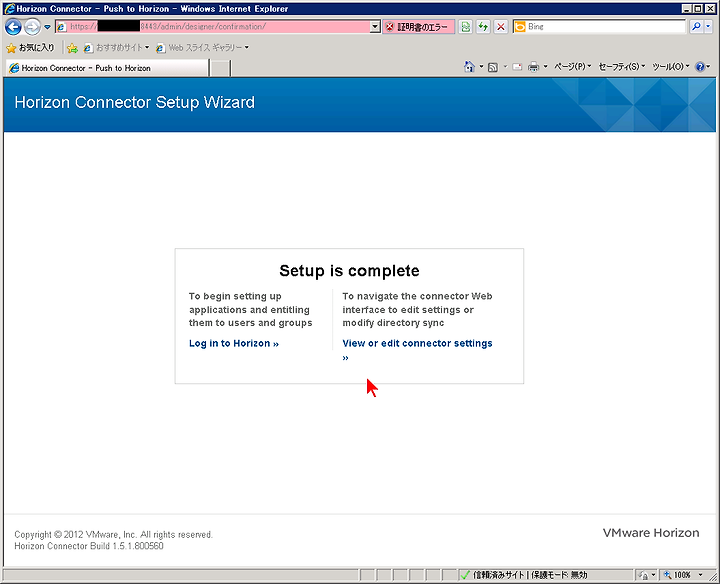Click the browser Back arrow button
The height and width of the screenshot is (584, 720).
13,27
